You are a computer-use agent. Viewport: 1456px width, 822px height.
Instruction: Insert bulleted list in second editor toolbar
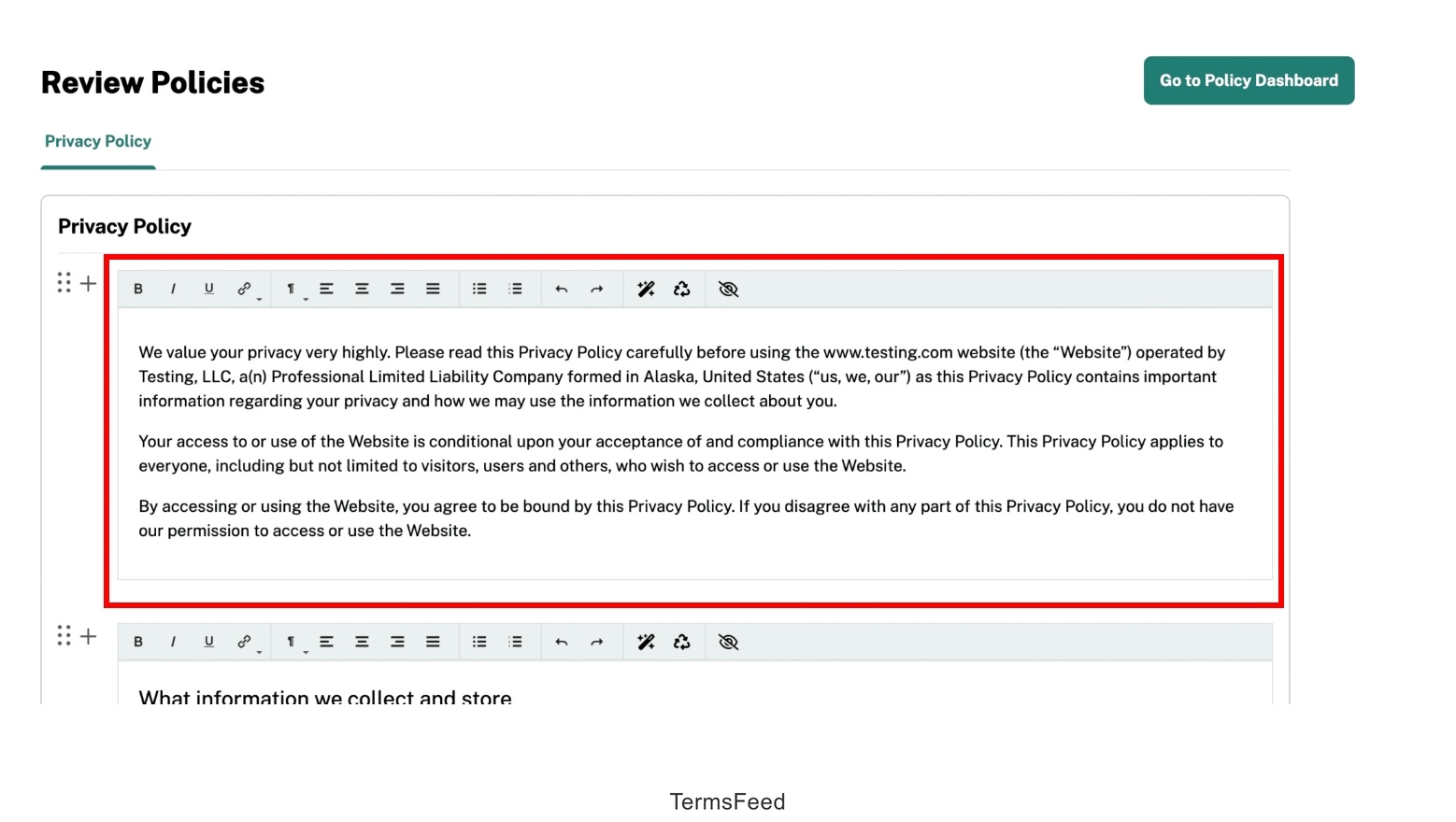479,642
